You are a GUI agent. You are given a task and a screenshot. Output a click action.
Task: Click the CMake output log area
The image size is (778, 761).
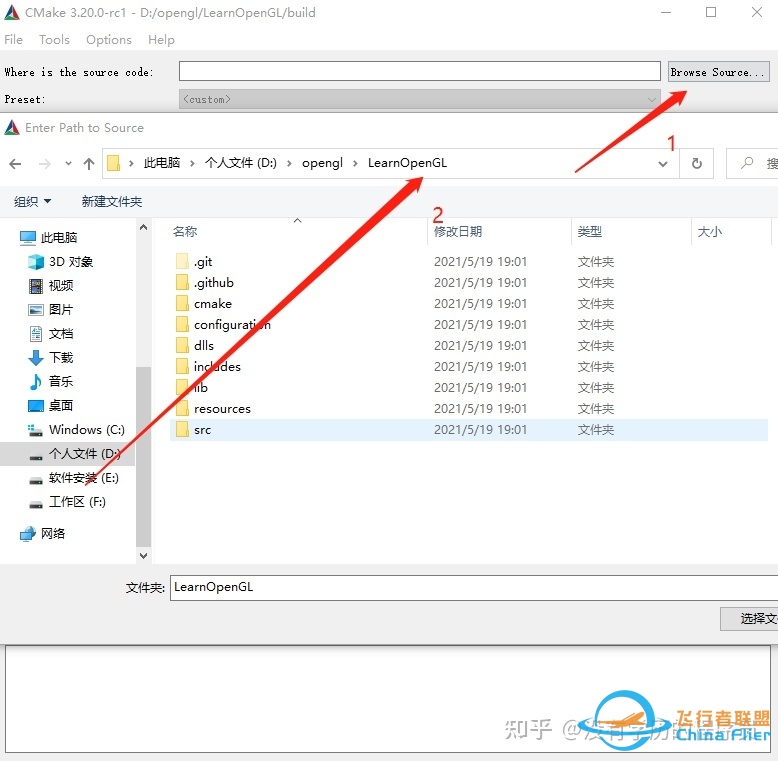point(388,698)
